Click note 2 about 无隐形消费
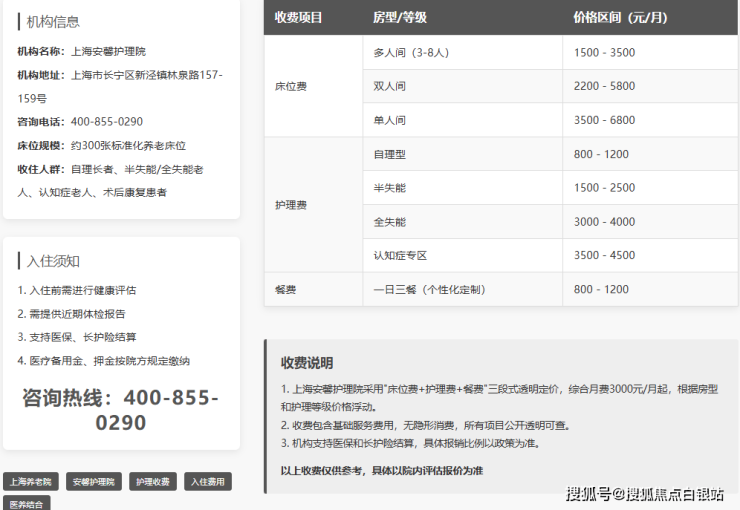Image resolution: width=740 pixels, height=510 pixels. pyautogui.click(x=426, y=426)
